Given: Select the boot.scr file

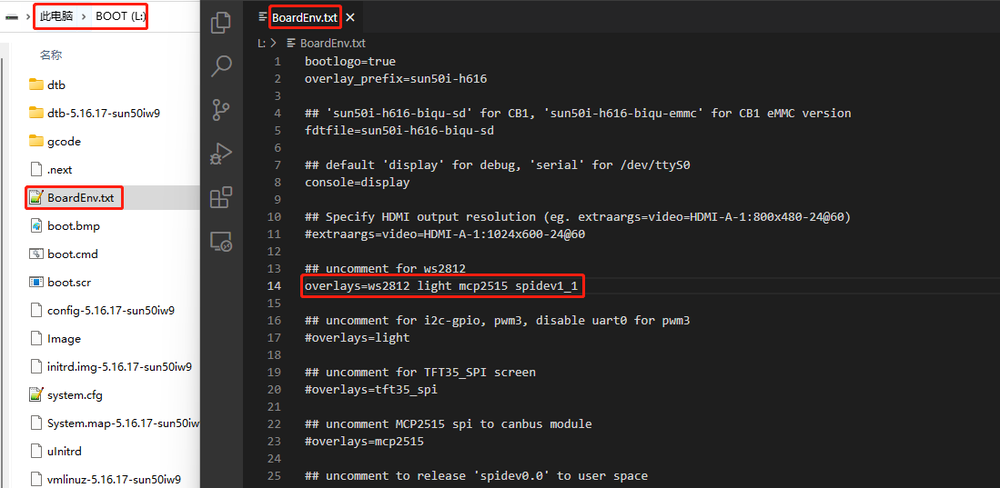Looking at the screenshot, I should (x=69, y=283).
